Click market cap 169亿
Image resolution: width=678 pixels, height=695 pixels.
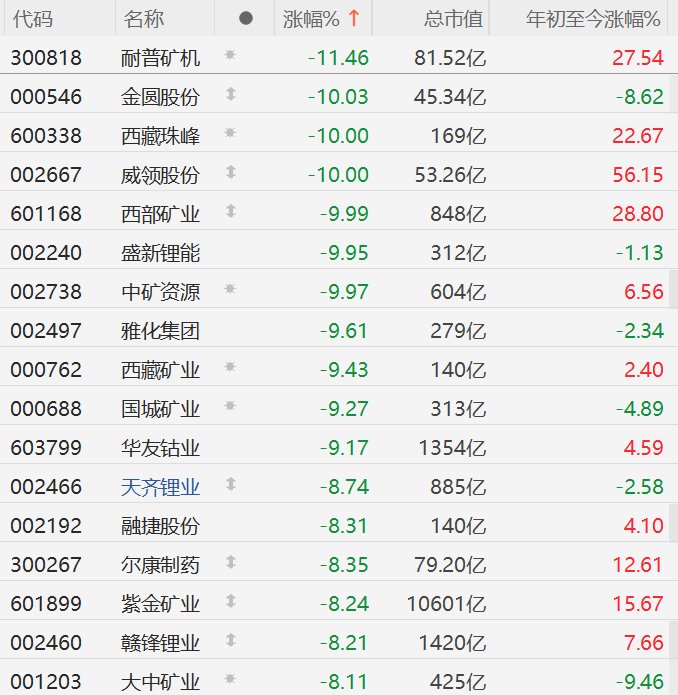coord(458,136)
